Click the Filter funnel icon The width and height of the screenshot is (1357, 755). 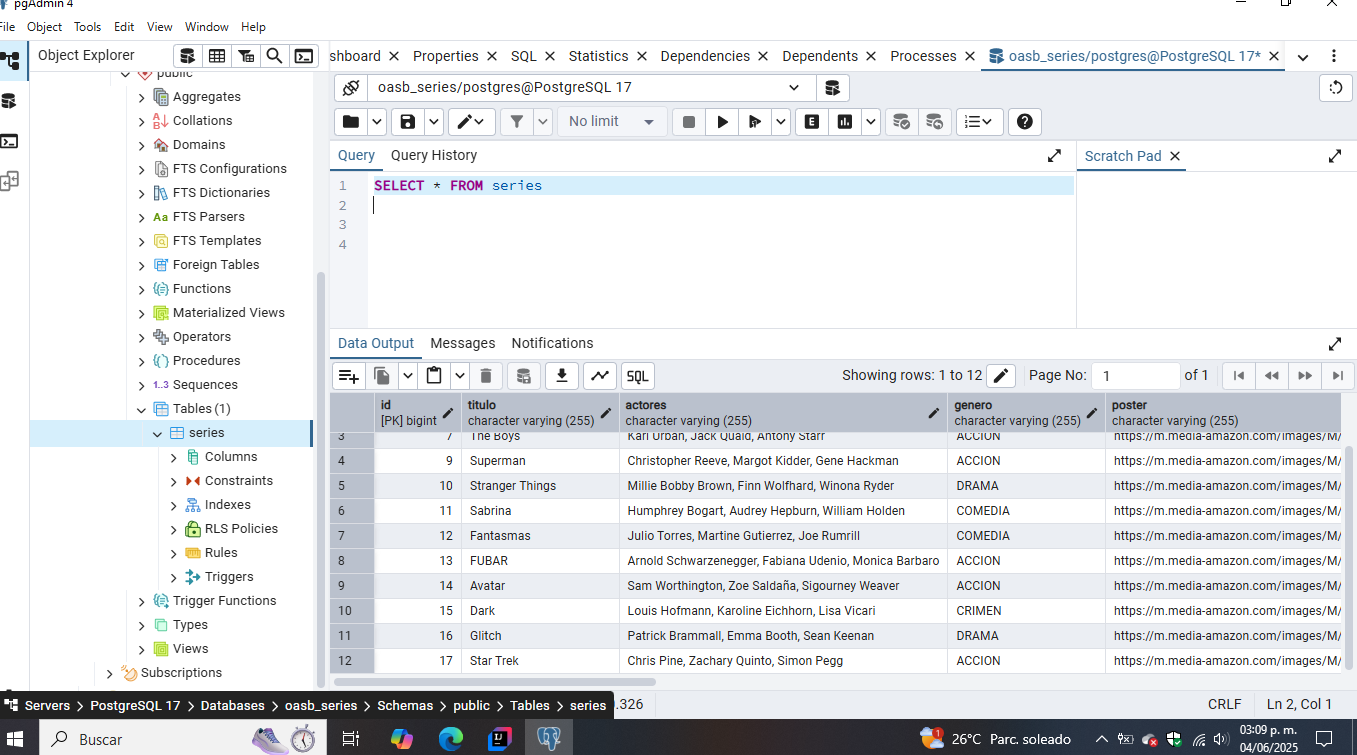click(x=516, y=122)
